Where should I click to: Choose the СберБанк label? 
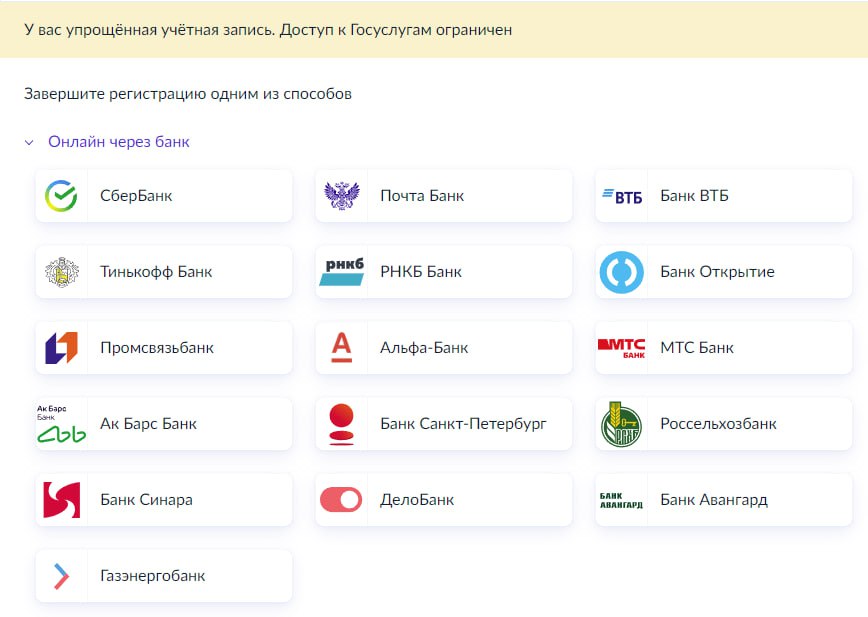pyautogui.click(x=136, y=196)
